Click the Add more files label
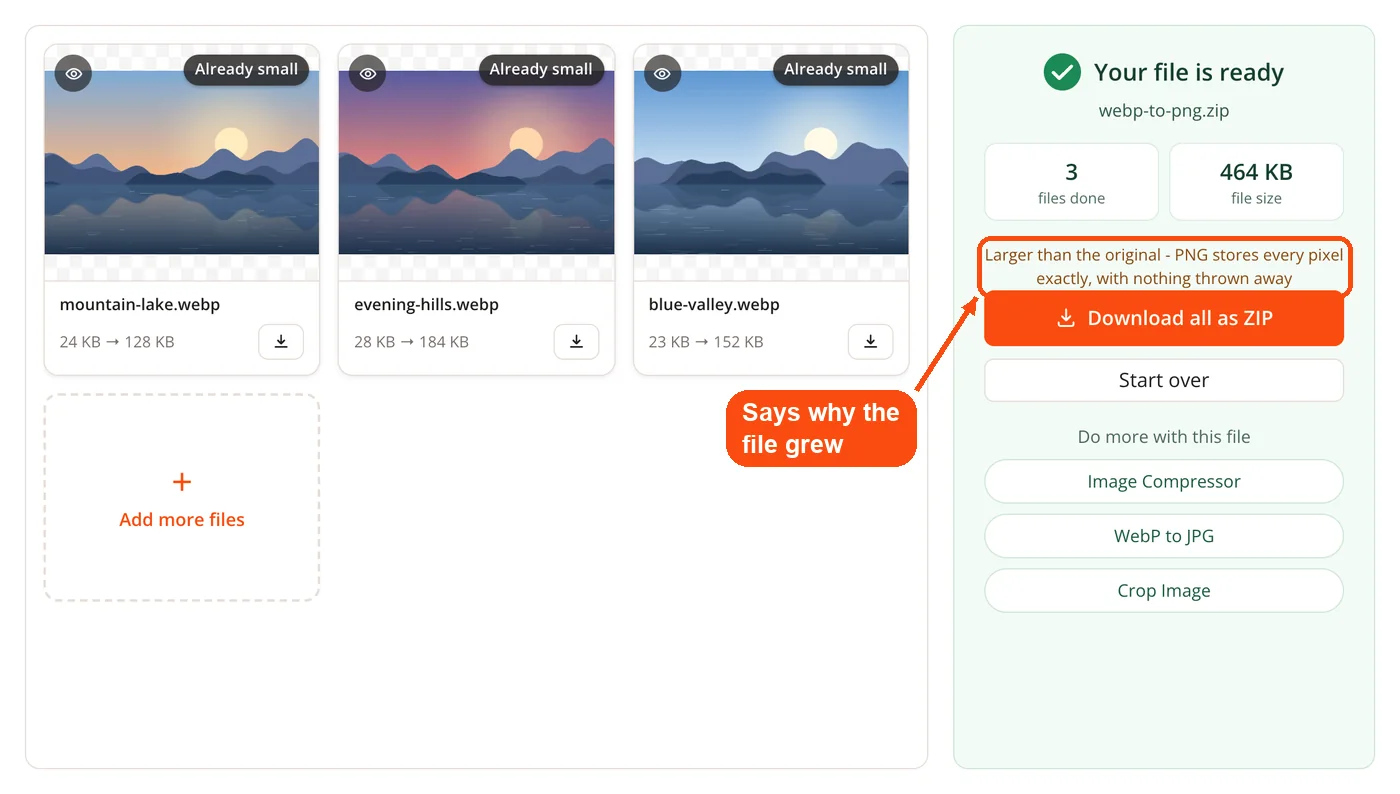Screen dimensions: 1400x794 (x=182, y=519)
